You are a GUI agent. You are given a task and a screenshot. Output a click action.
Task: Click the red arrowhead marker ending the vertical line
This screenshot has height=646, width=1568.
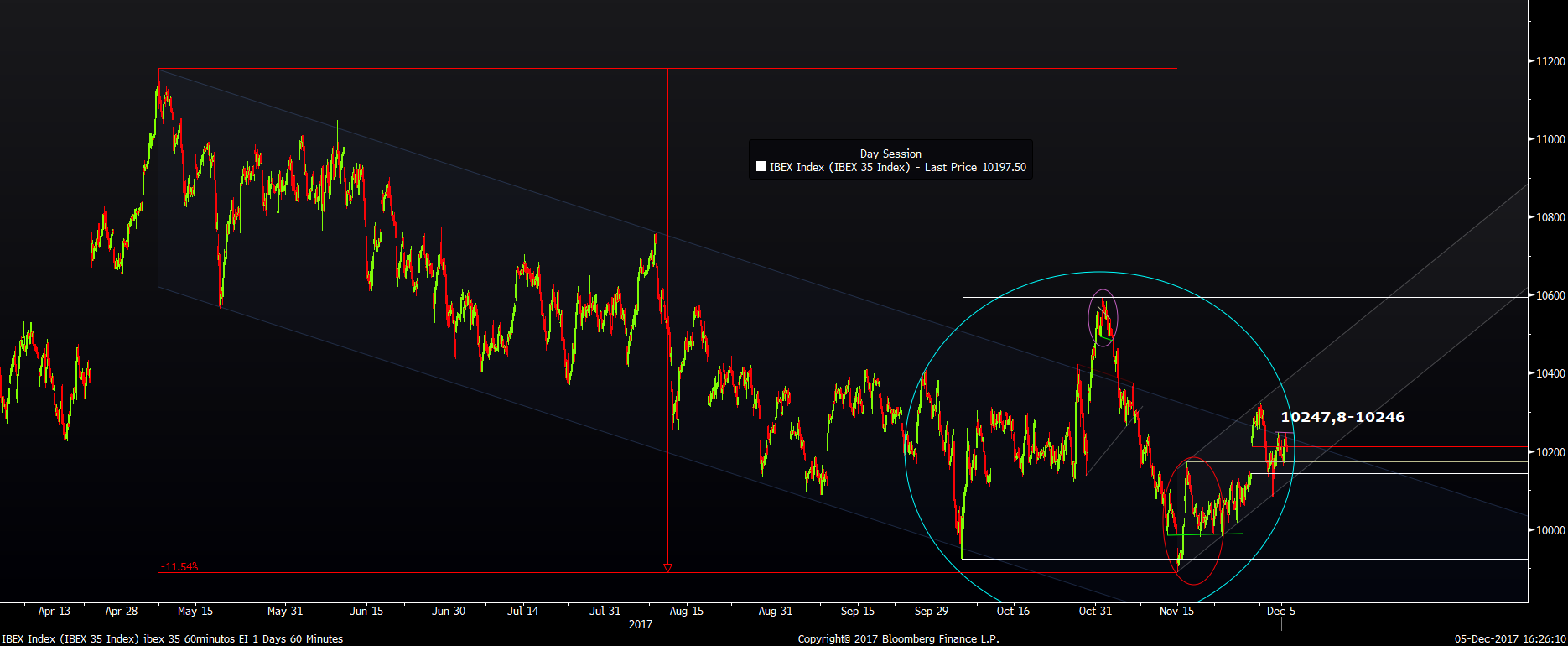pyautogui.click(x=667, y=568)
